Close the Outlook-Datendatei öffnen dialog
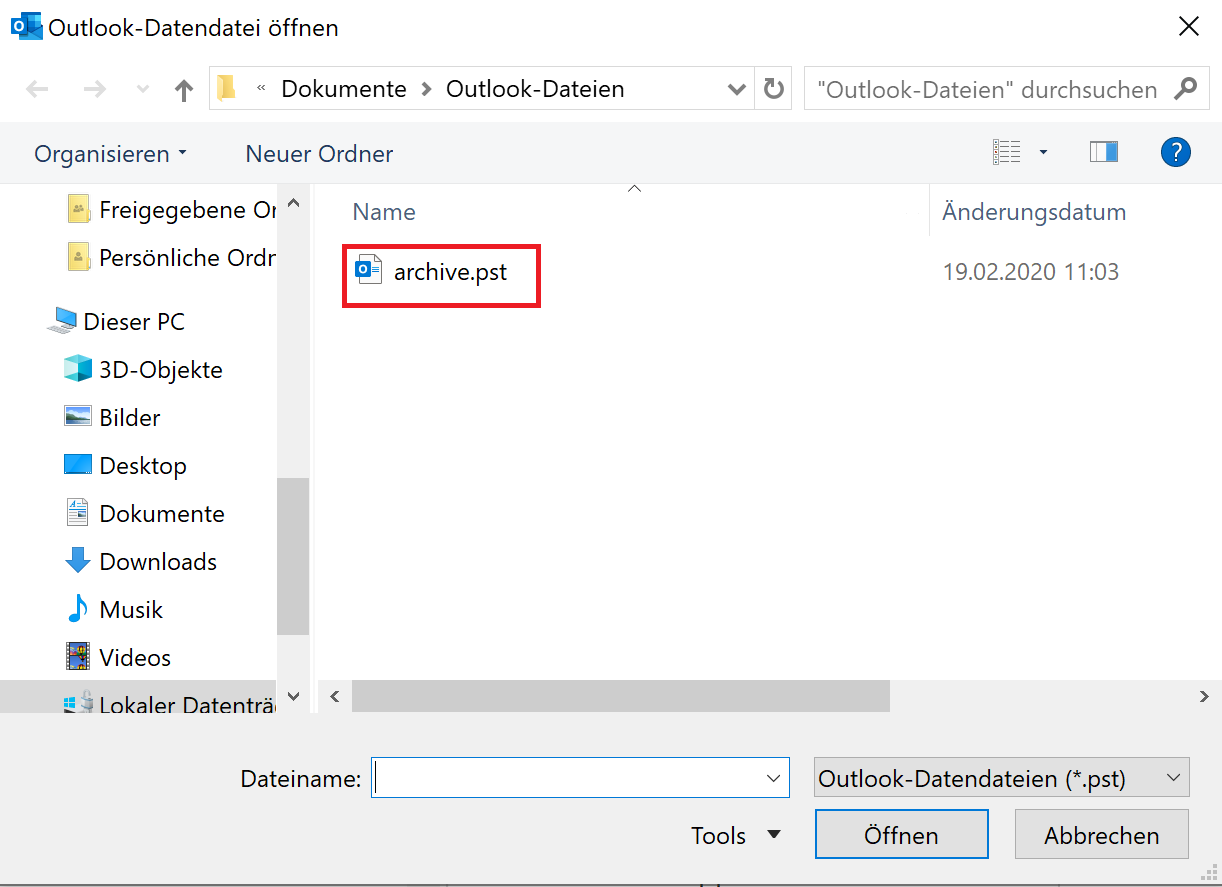Image resolution: width=1222 pixels, height=887 pixels. coord(1188,27)
